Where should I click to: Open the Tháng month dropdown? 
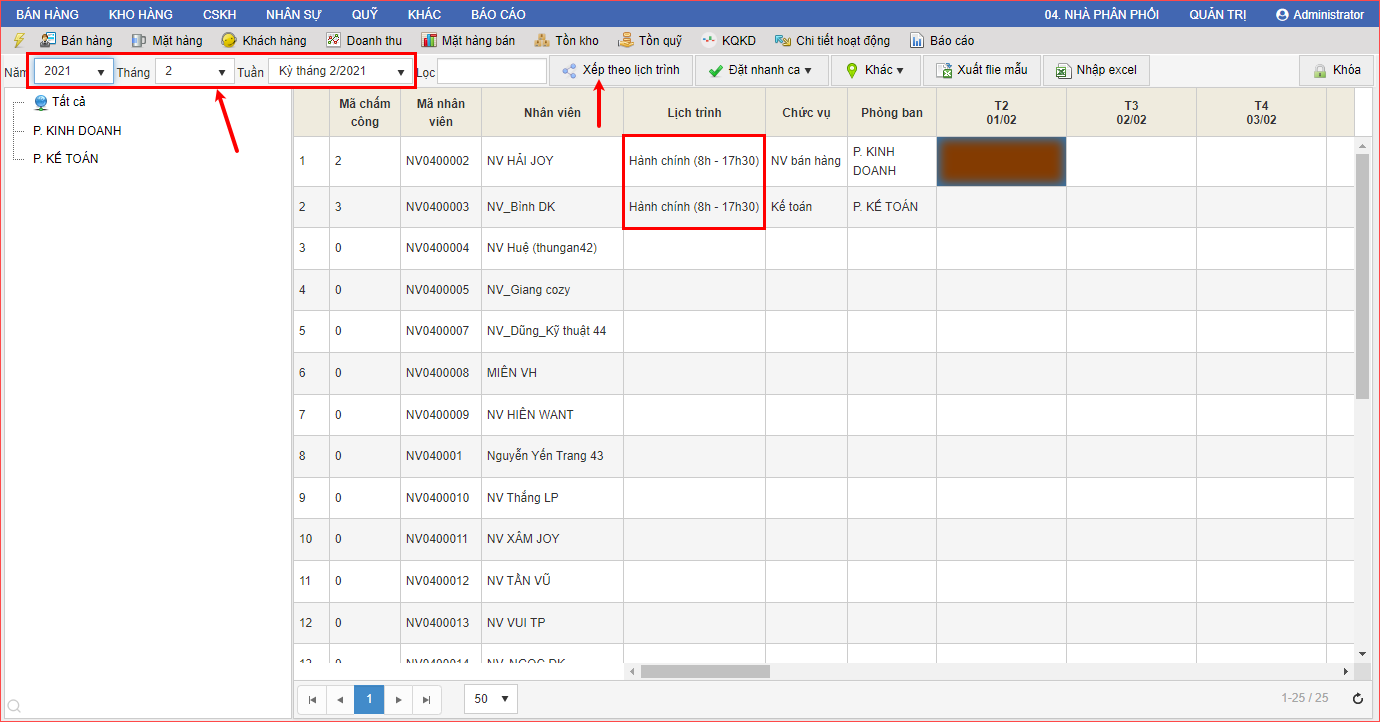pos(195,72)
